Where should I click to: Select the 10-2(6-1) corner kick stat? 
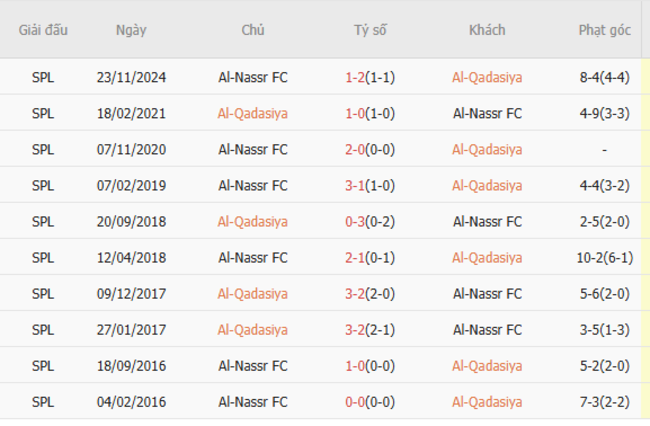point(604,257)
